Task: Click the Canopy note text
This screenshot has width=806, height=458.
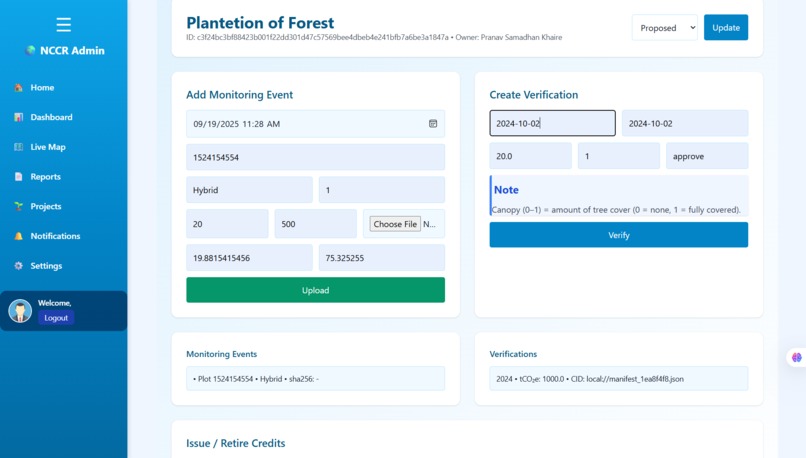Action: click(x=616, y=210)
